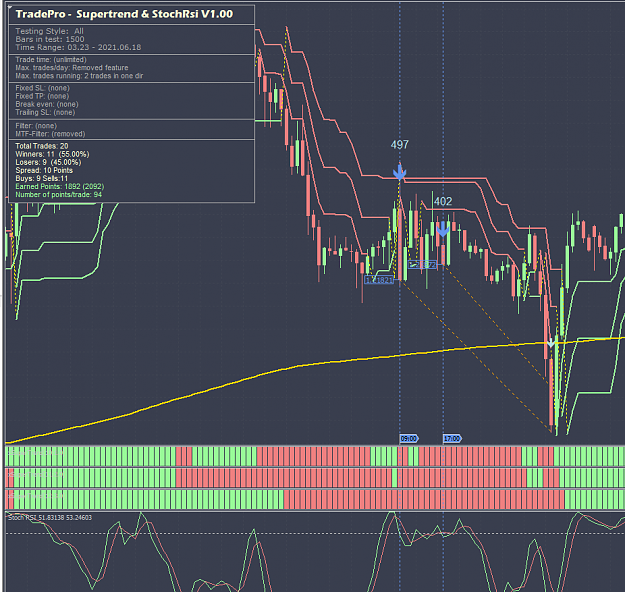
Task: Click the blue sell arrow under label 497
Action: (x=399, y=172)
